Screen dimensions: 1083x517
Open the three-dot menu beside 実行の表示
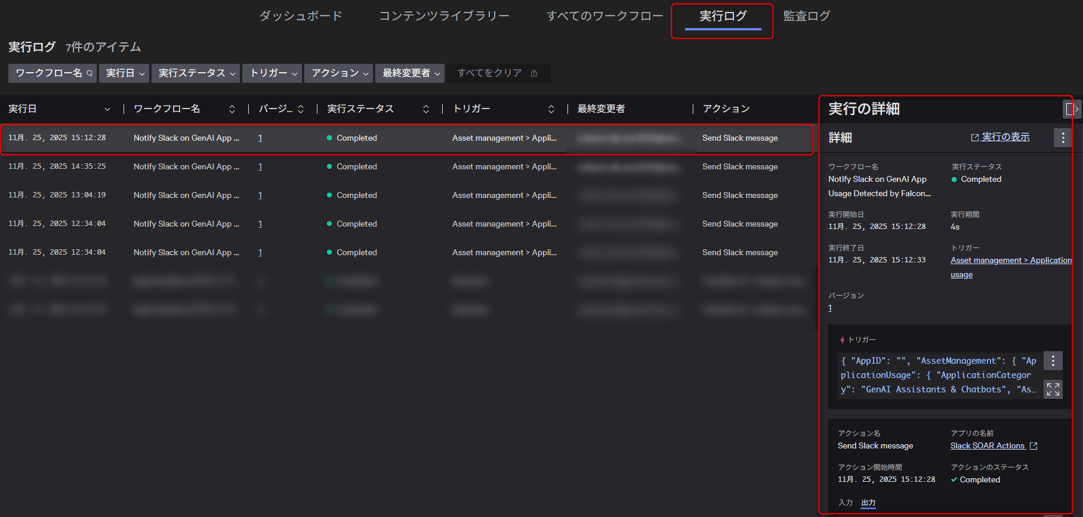point(1062,138)
